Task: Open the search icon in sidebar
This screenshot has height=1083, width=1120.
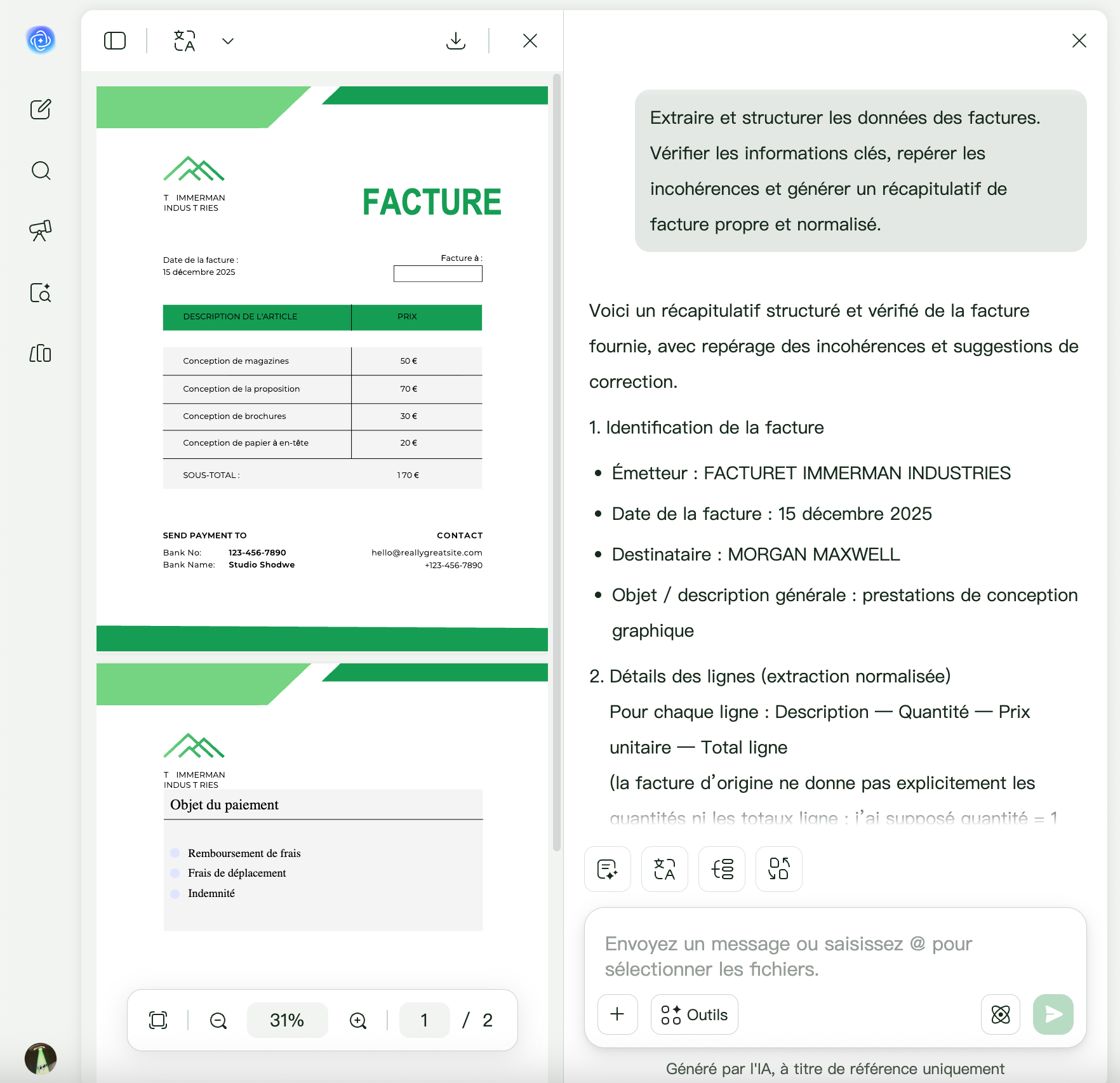Action: (41, 170)
